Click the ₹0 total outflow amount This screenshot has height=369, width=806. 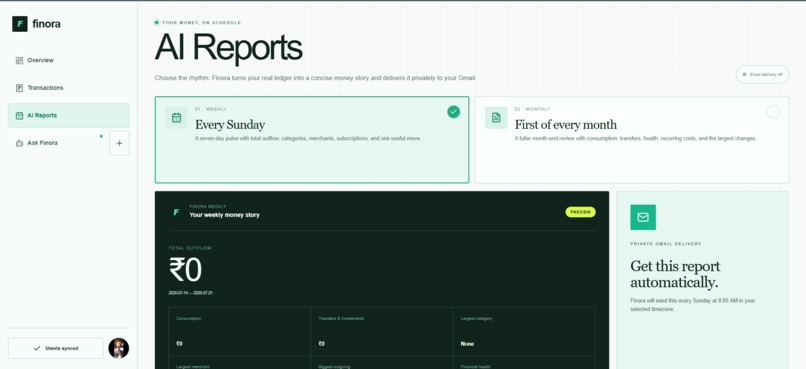click(x=186, y=270)
